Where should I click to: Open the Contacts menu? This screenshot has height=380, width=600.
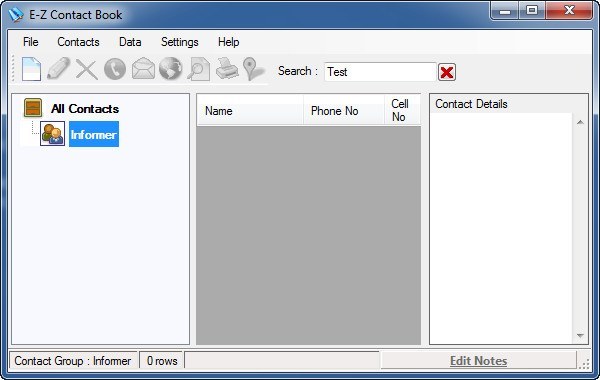(x=78, y=42)
